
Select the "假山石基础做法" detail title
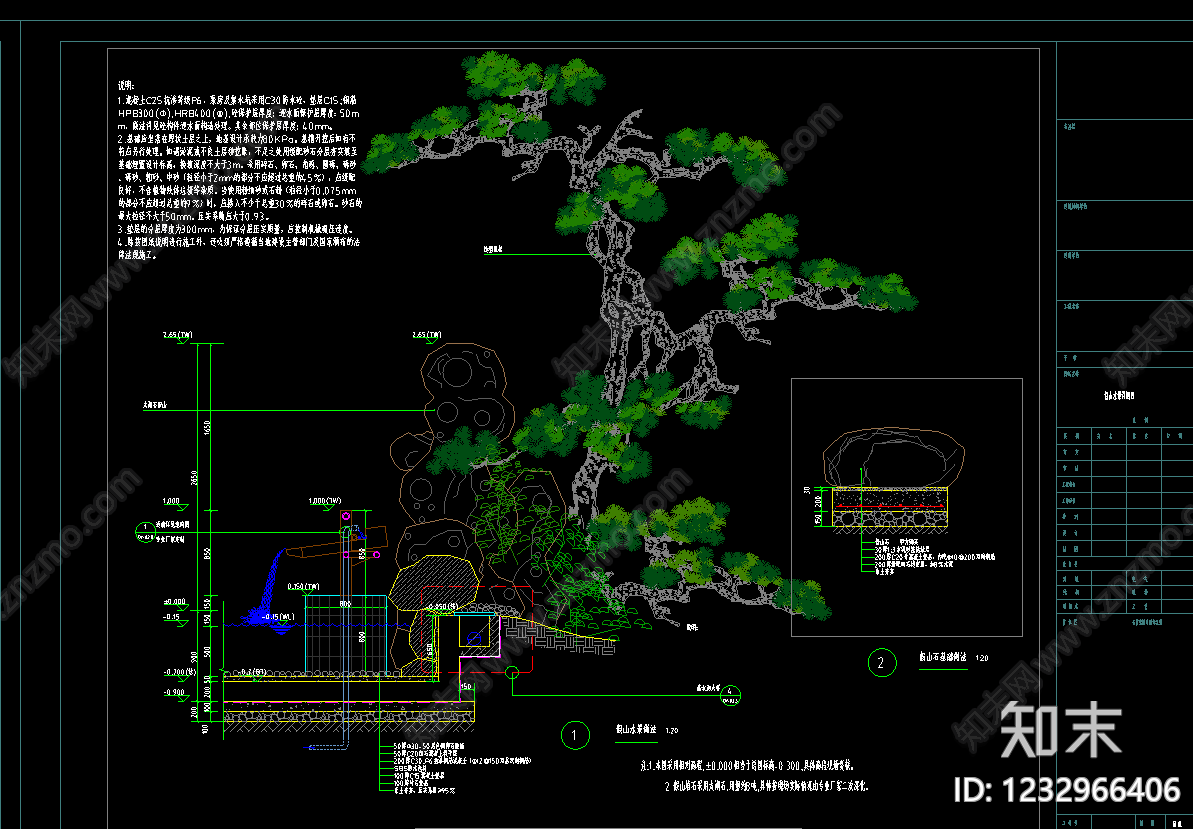[x=943, y=656]
